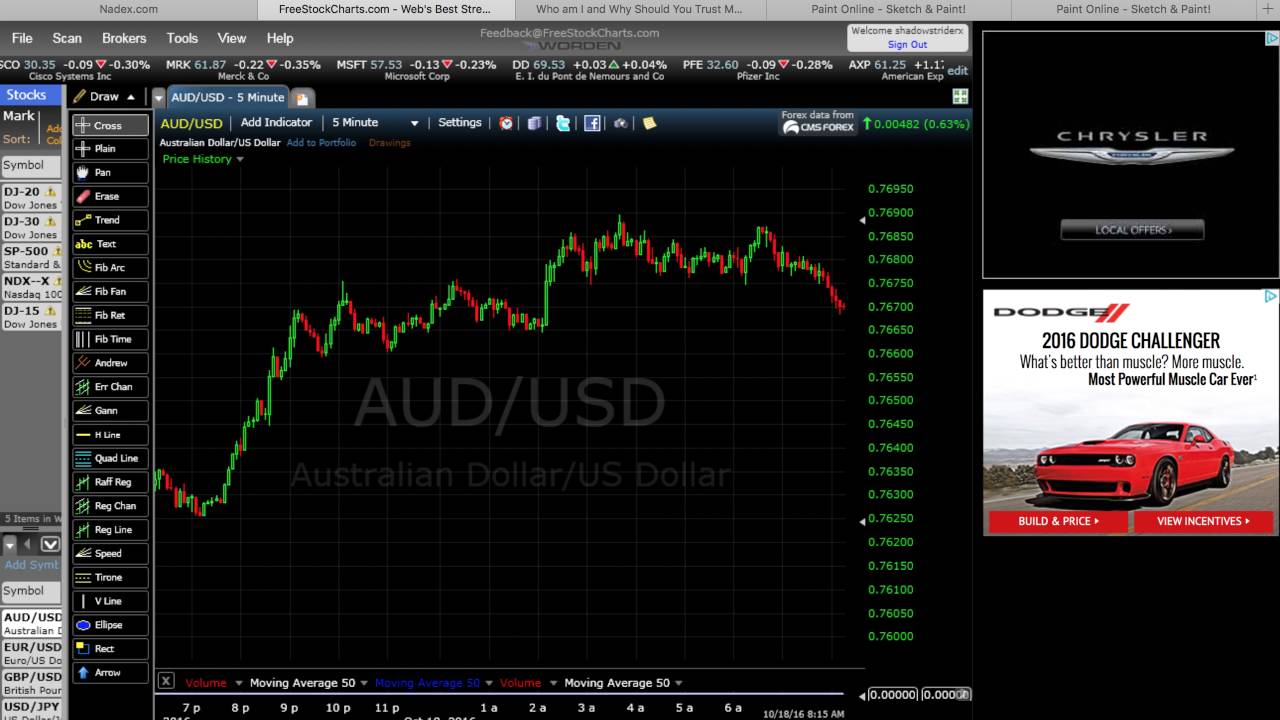Click the new chart tab icon

point(301,98)
